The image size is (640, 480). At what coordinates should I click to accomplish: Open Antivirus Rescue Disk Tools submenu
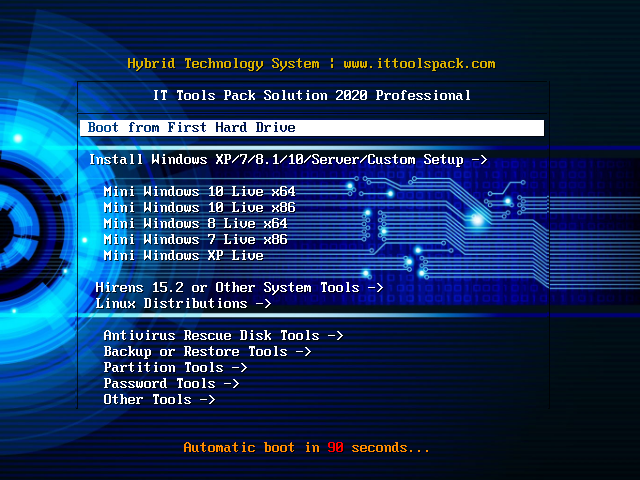click(x=223, y=336)
